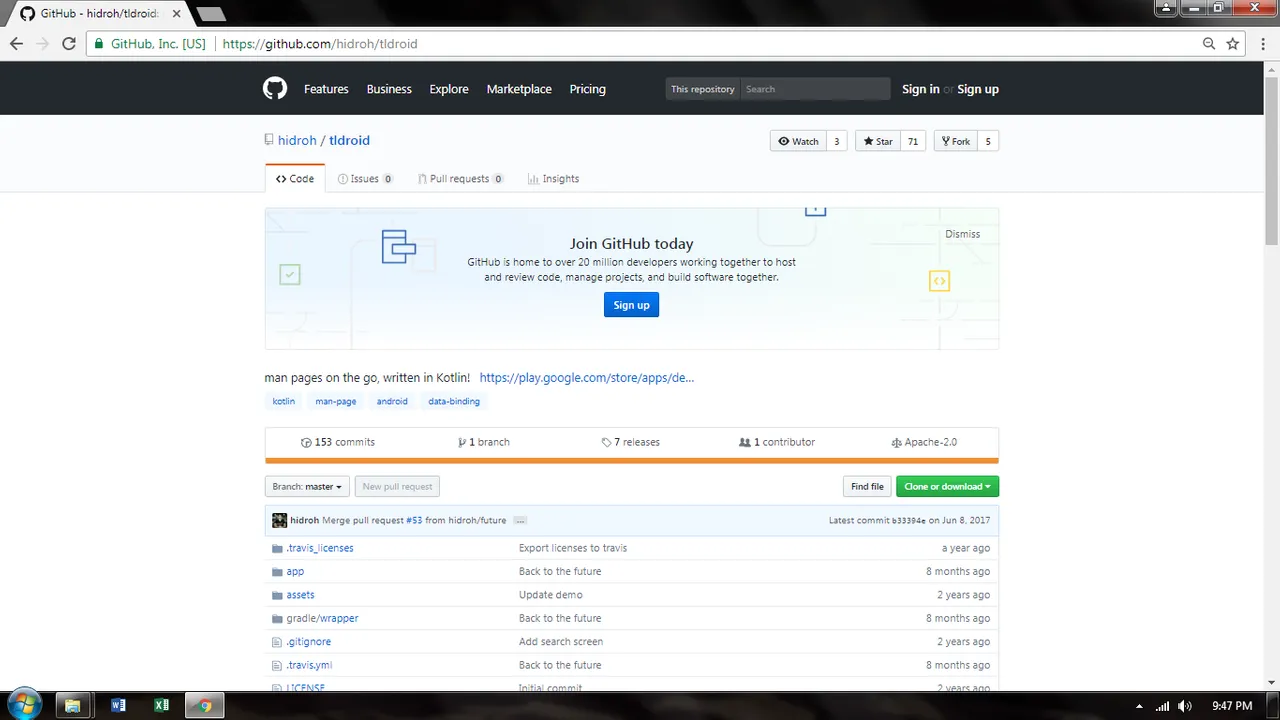Viewport: 1280px width, 720px height.
Task: Open the assets folder
Action: pyautogui.click(x=300, y=595)
